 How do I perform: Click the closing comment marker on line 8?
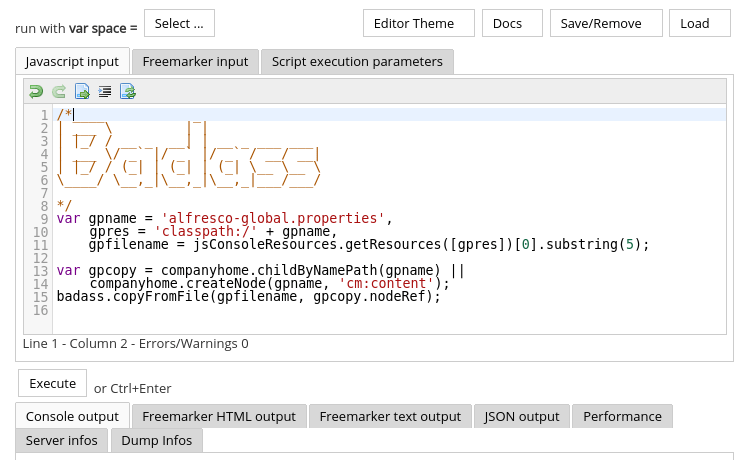click(64, 205)
